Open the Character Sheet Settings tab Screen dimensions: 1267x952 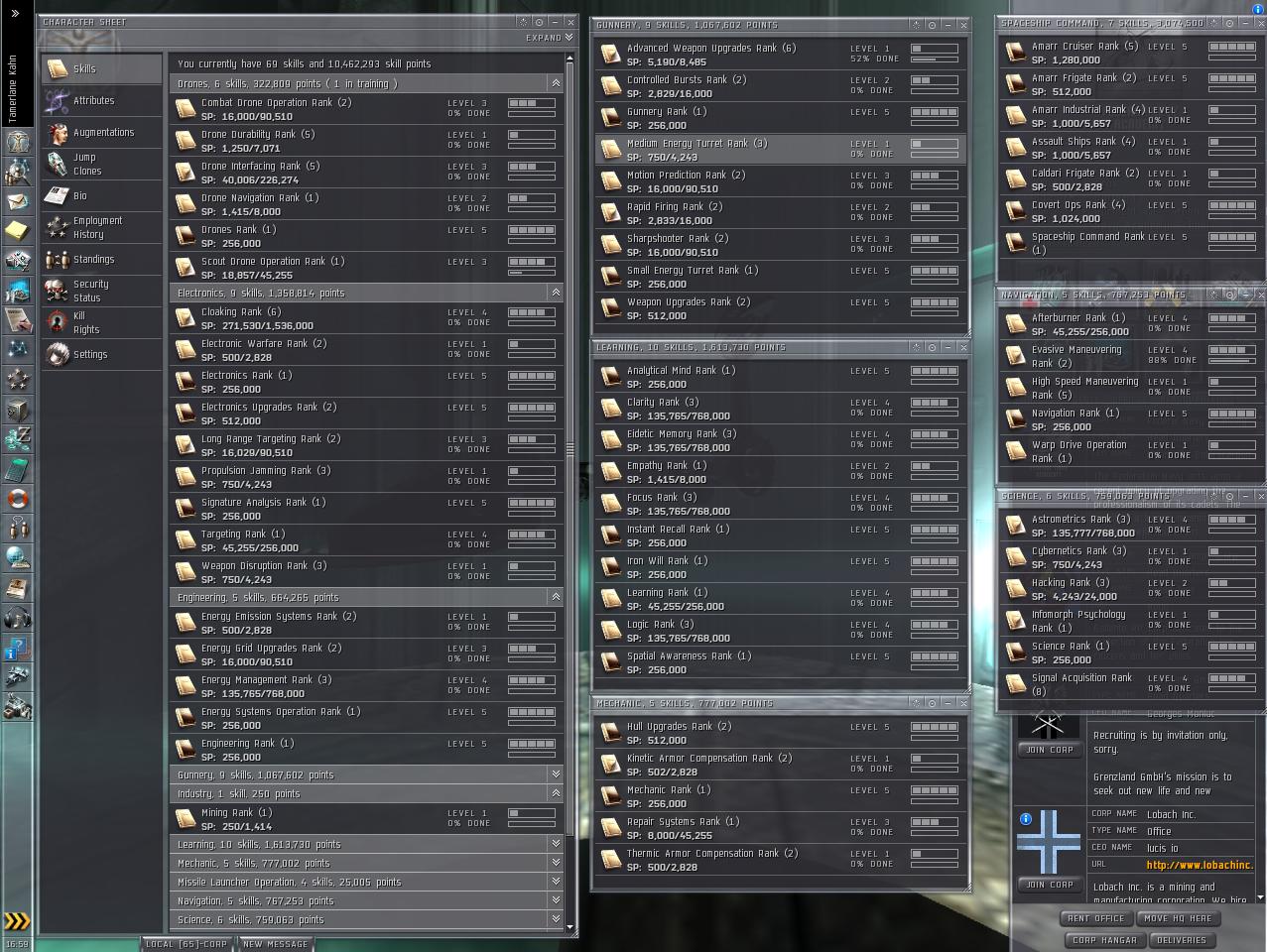click(101, 354)
